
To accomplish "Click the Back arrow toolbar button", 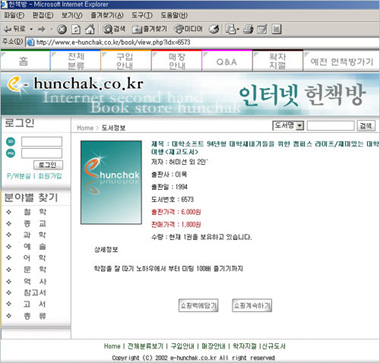I will pyautogui.click(x=14, y=29).
